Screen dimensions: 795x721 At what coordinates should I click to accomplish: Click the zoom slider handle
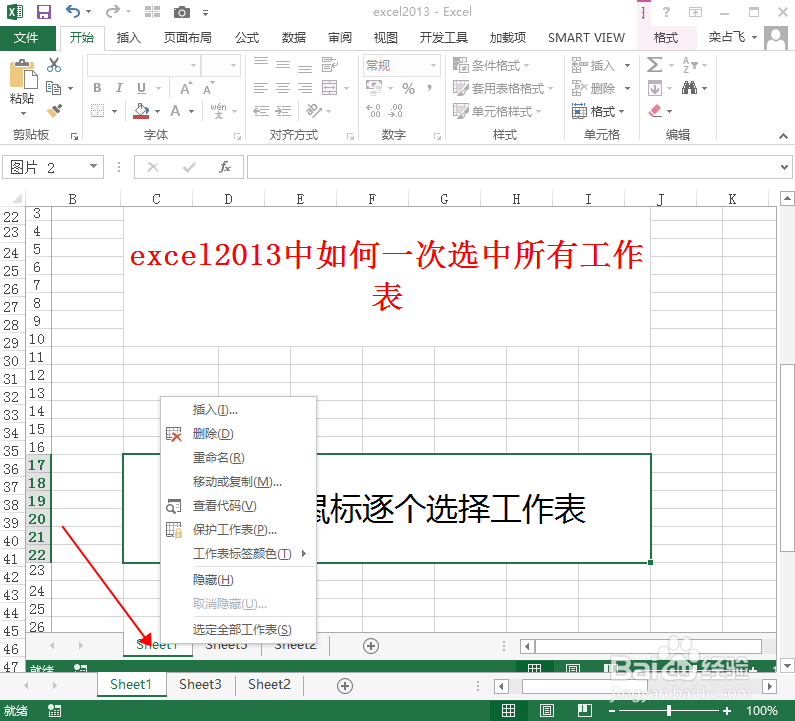[x=669, y=710]
